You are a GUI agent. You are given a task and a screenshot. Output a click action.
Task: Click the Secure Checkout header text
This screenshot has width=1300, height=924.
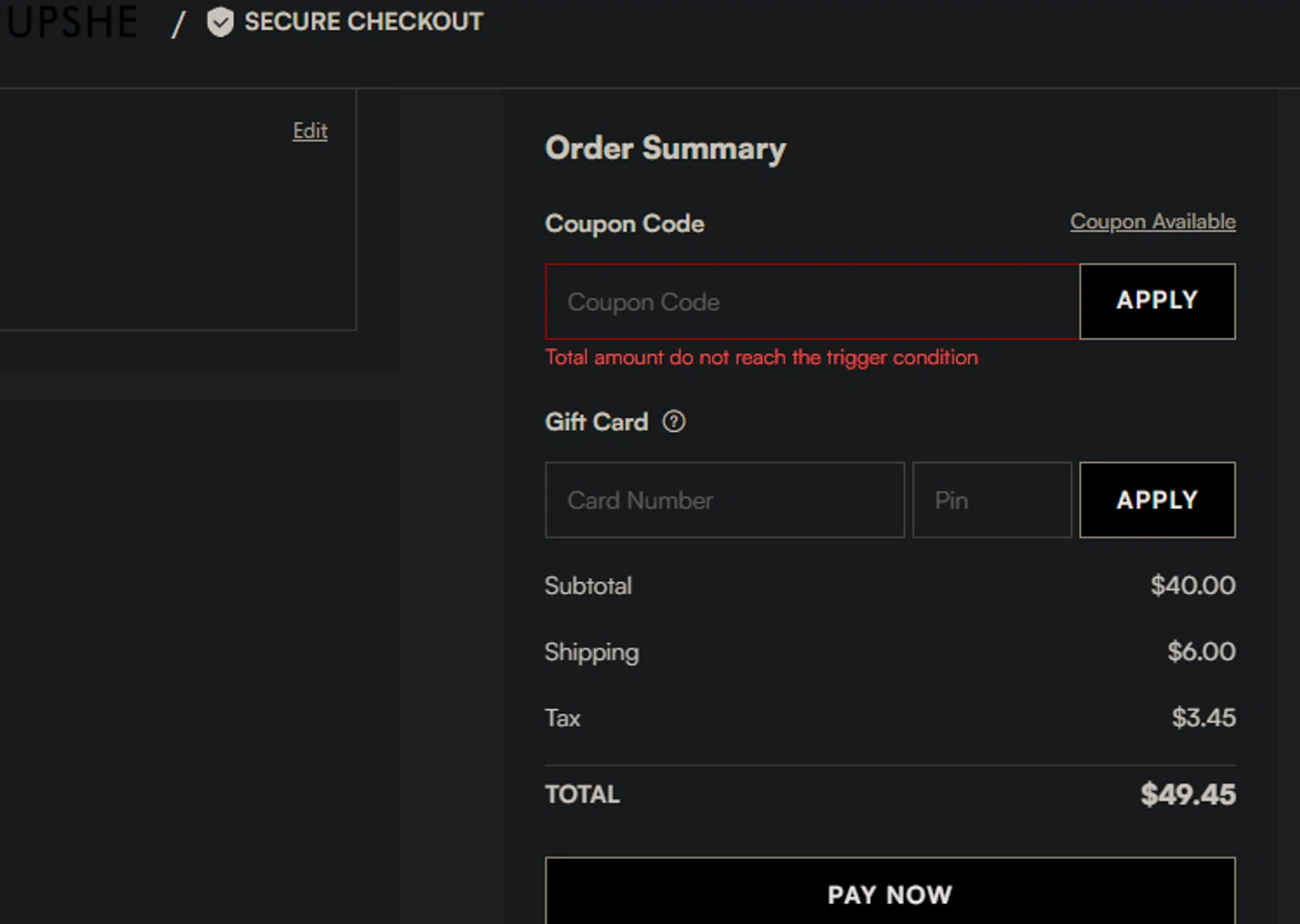[363, 22]
